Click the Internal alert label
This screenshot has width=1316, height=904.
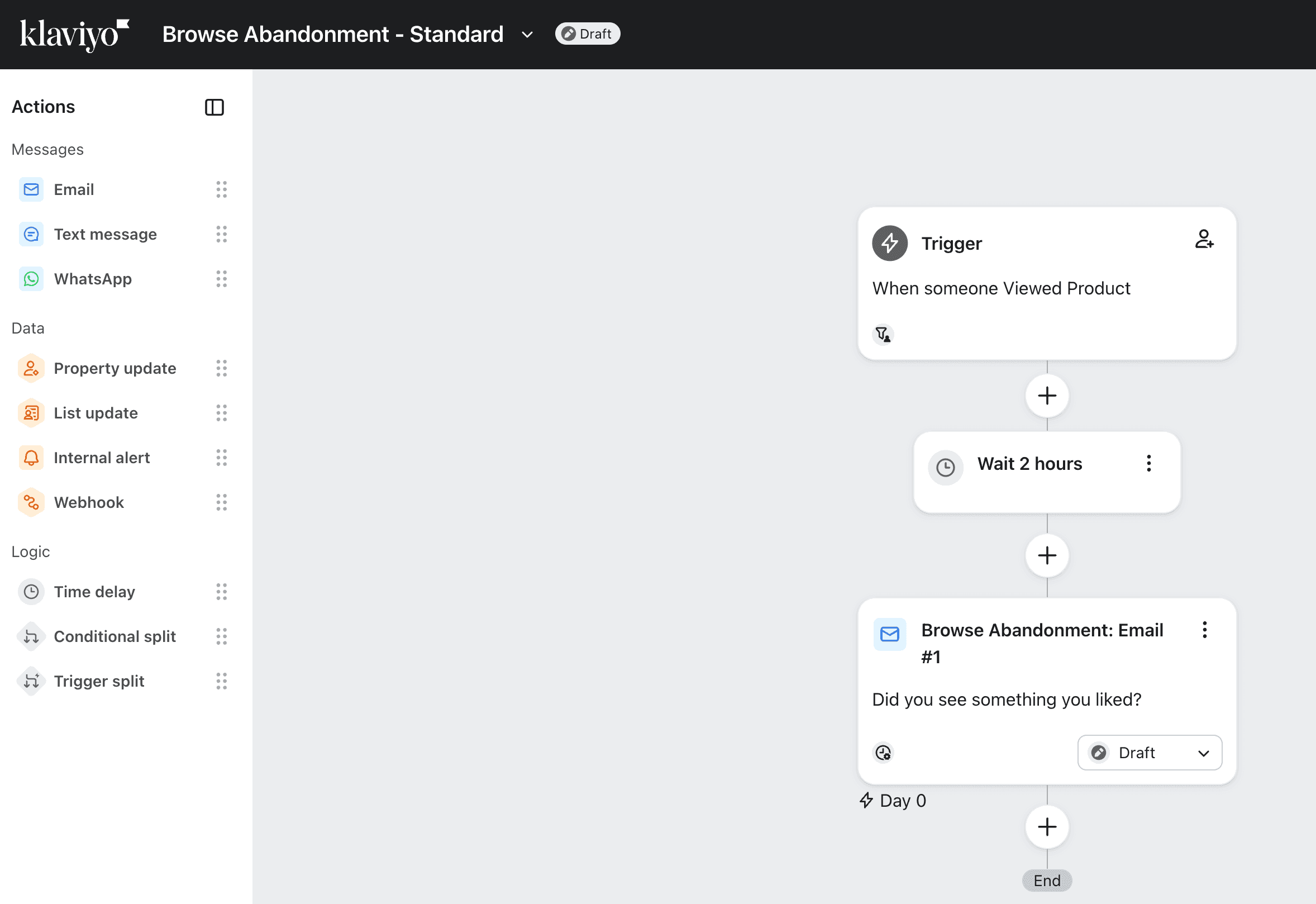click(x=102, y=458)
